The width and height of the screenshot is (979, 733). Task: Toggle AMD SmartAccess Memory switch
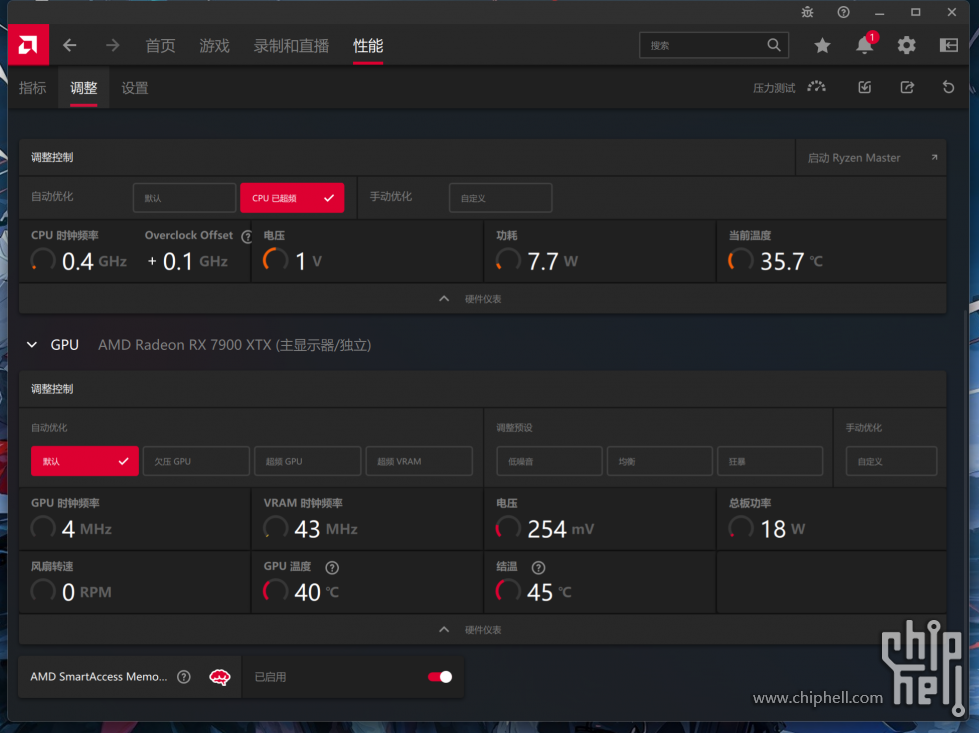pos(440,677)
